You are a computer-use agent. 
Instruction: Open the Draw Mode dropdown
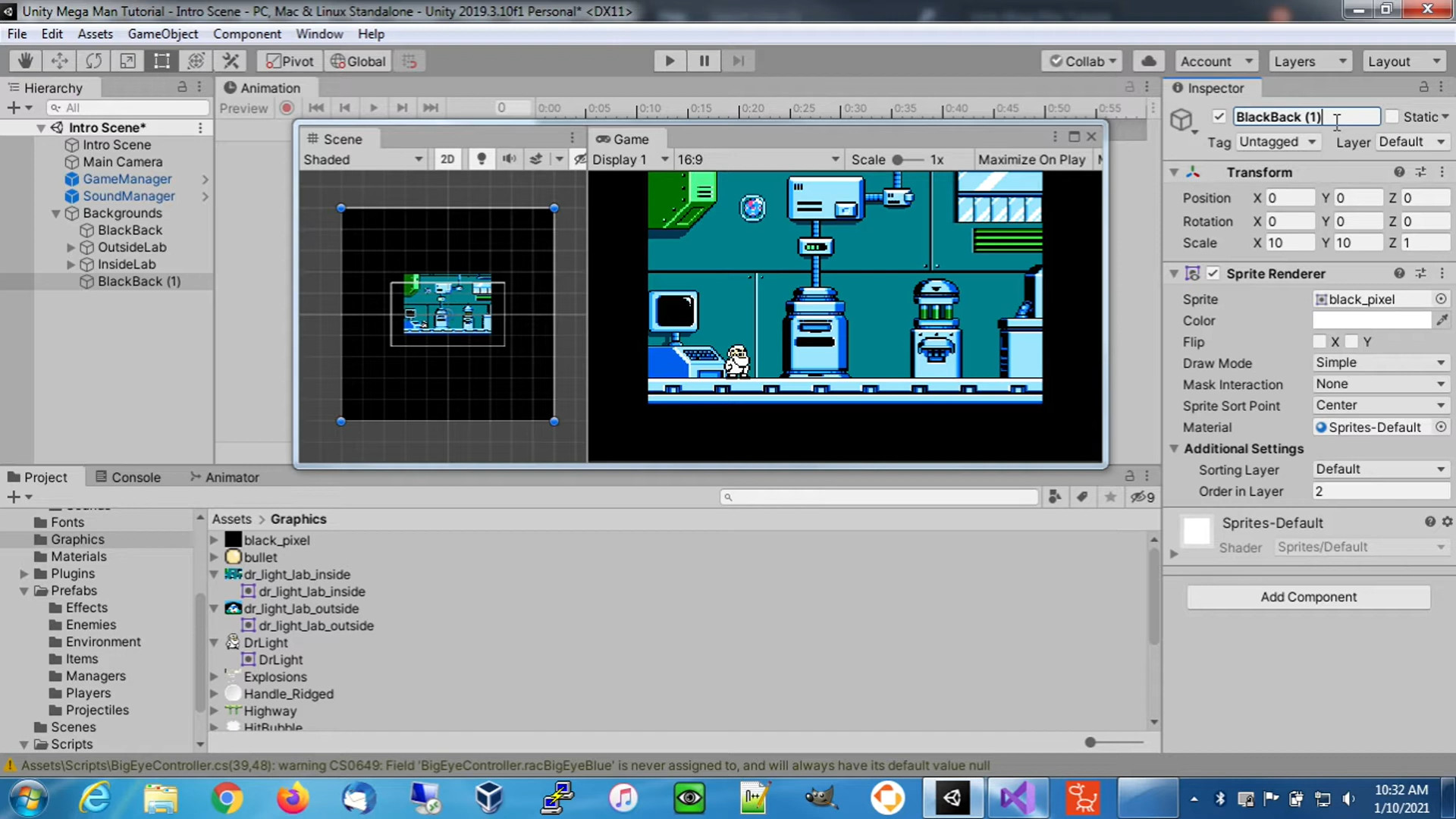[x=1380, y=362]
